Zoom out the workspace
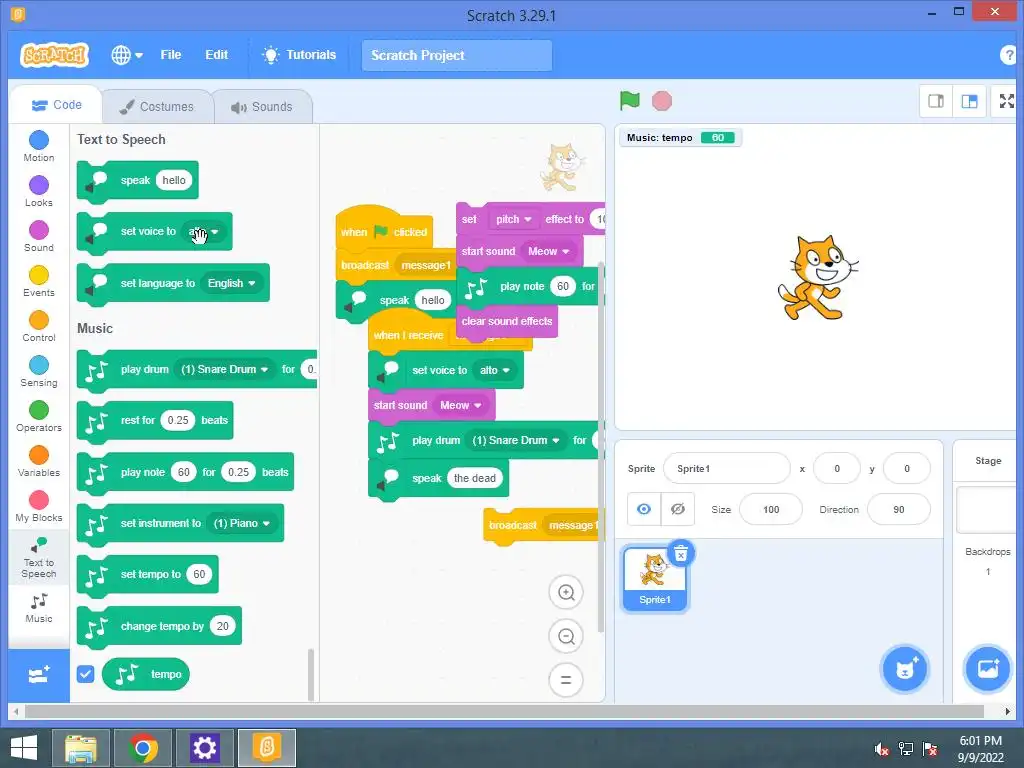Viewport: 1024px width, 768px height. click(x=566, y=636)
